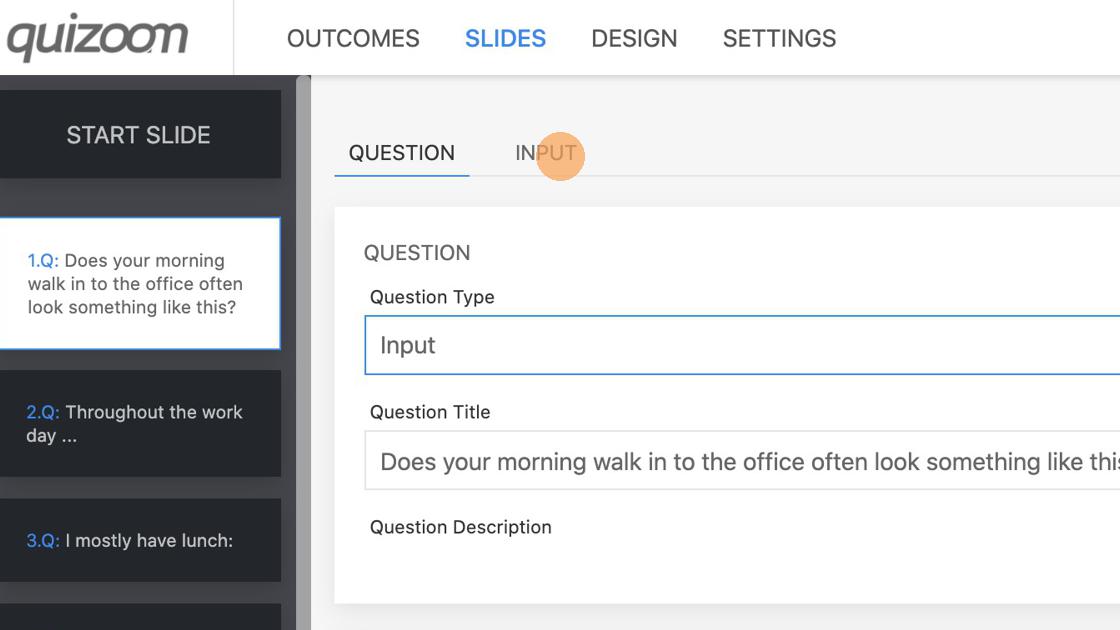Switch to the QUESTION tab
The image size is (1120, 630).
pyautogui.click(x=401, y=153)
